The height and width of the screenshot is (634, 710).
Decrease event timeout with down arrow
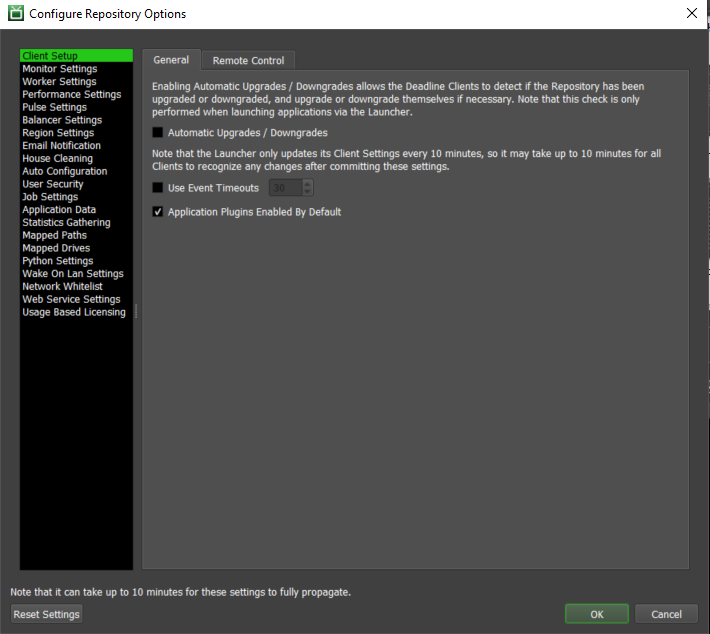pyautogui.click(x=307, y=192)
